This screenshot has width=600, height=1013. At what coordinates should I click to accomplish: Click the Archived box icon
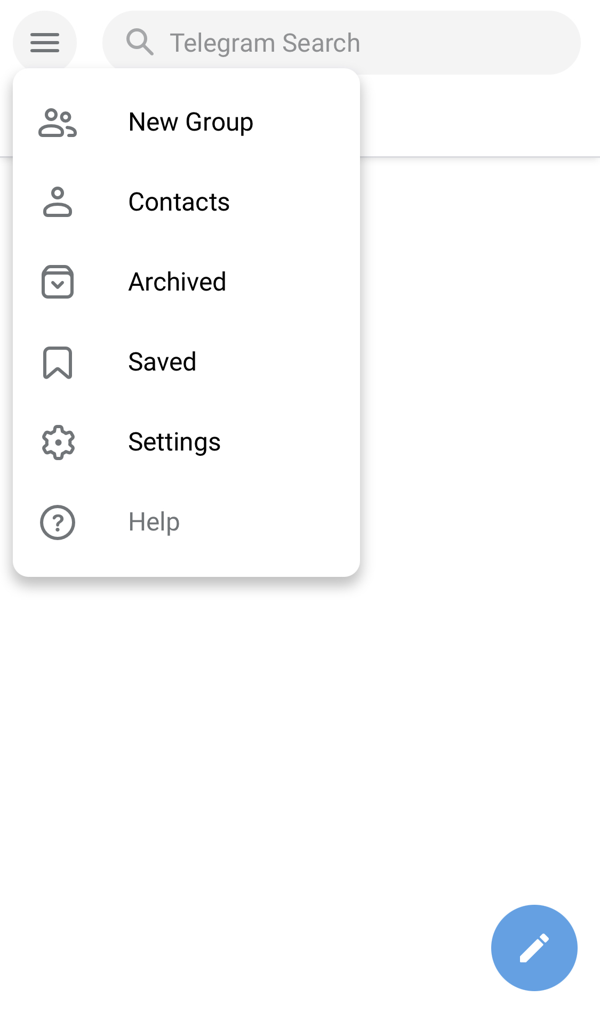click(x=57, y=282)
